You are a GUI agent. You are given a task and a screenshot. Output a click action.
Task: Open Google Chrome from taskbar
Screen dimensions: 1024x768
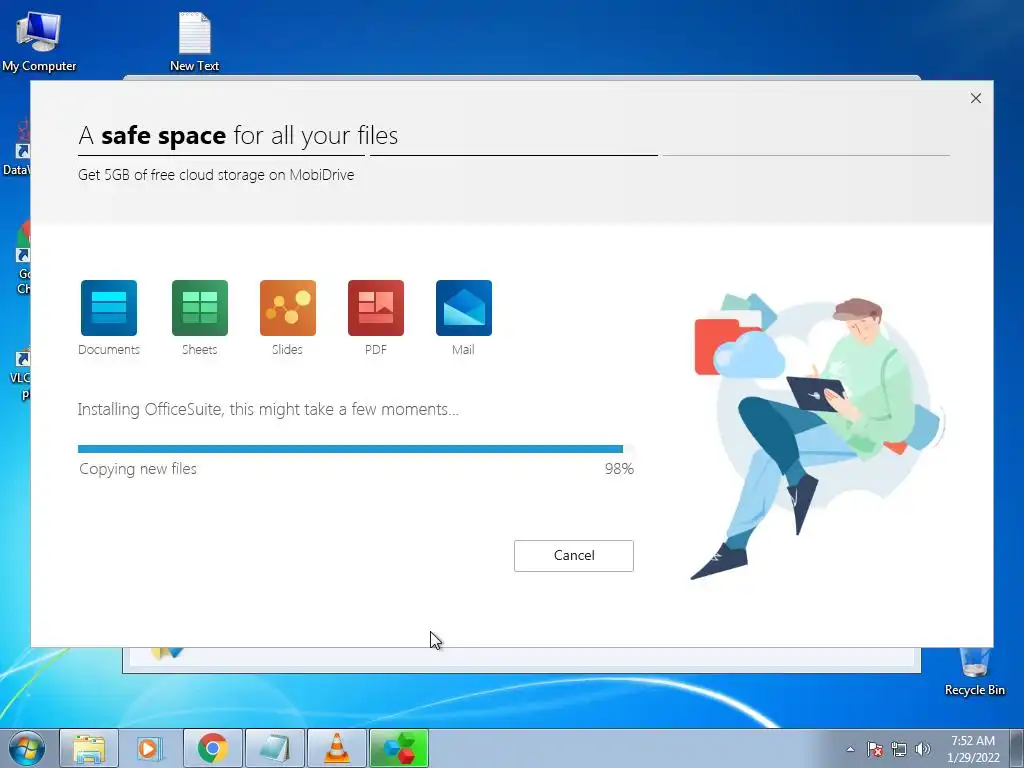coord(213,748)
